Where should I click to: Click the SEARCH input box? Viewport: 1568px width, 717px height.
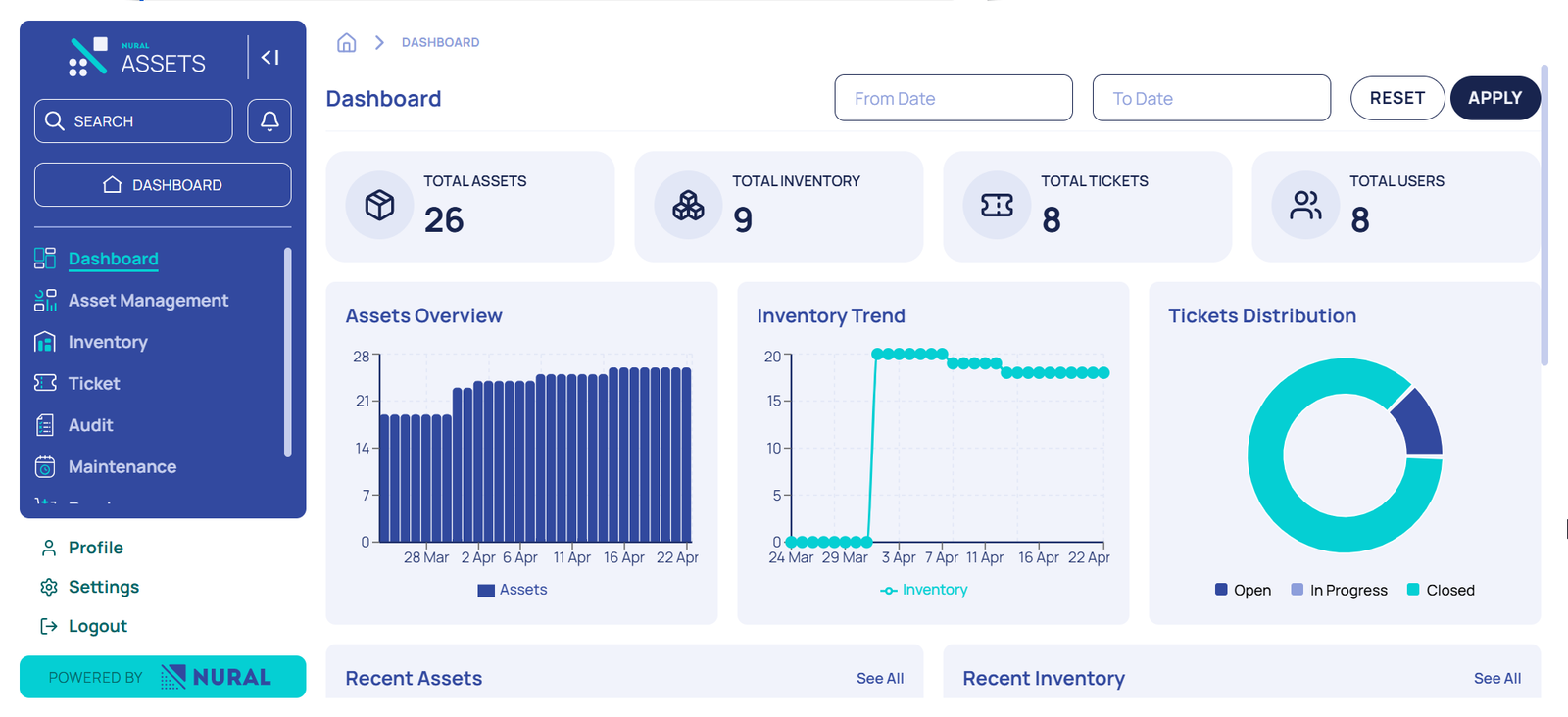133,120
